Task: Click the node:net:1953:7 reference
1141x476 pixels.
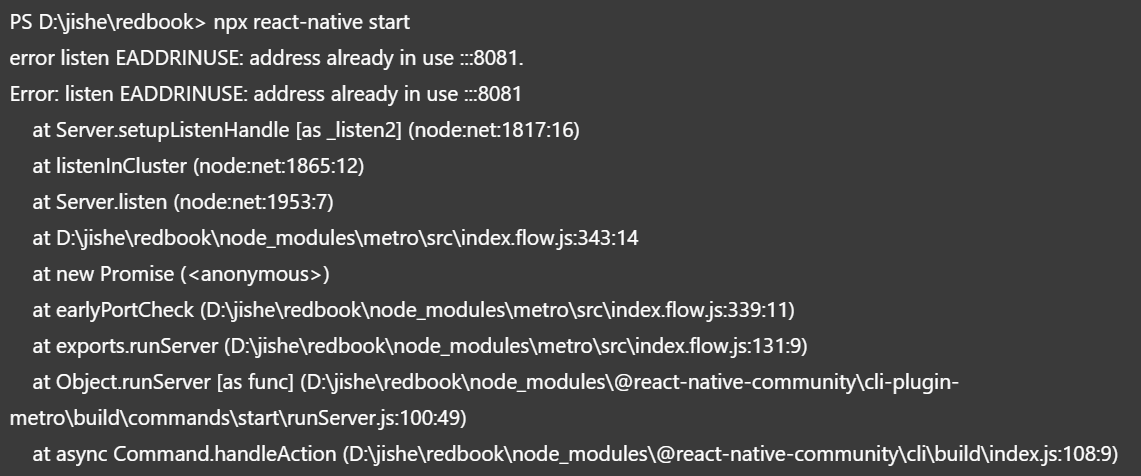Action: coord(253,202)
